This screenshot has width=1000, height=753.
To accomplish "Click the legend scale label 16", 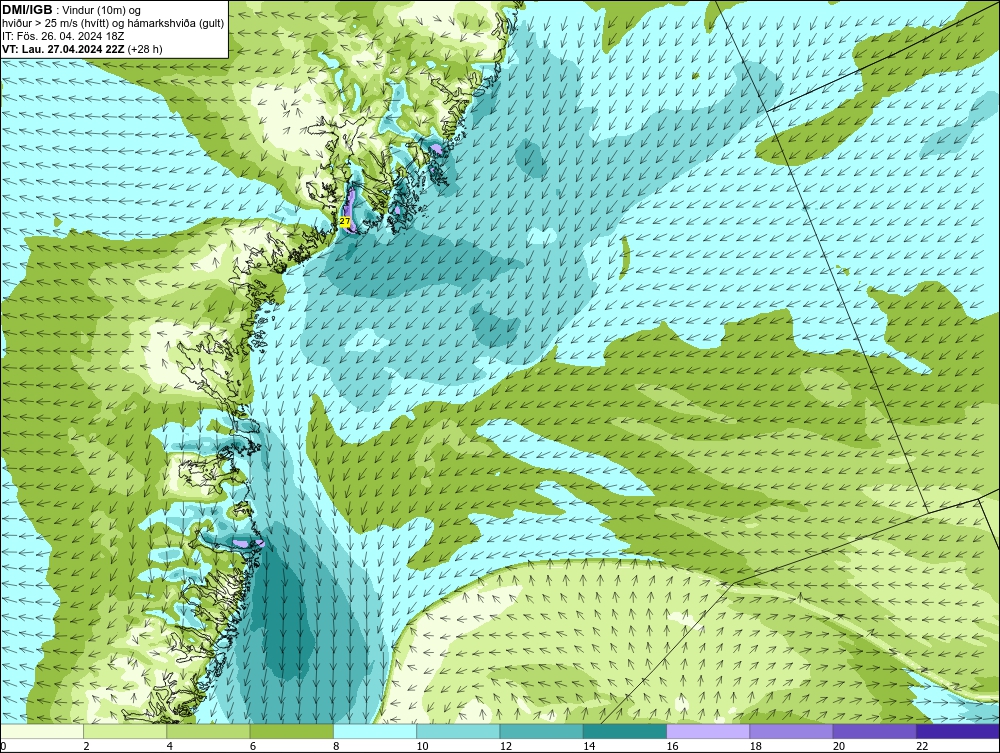I will tap(672, 746).
